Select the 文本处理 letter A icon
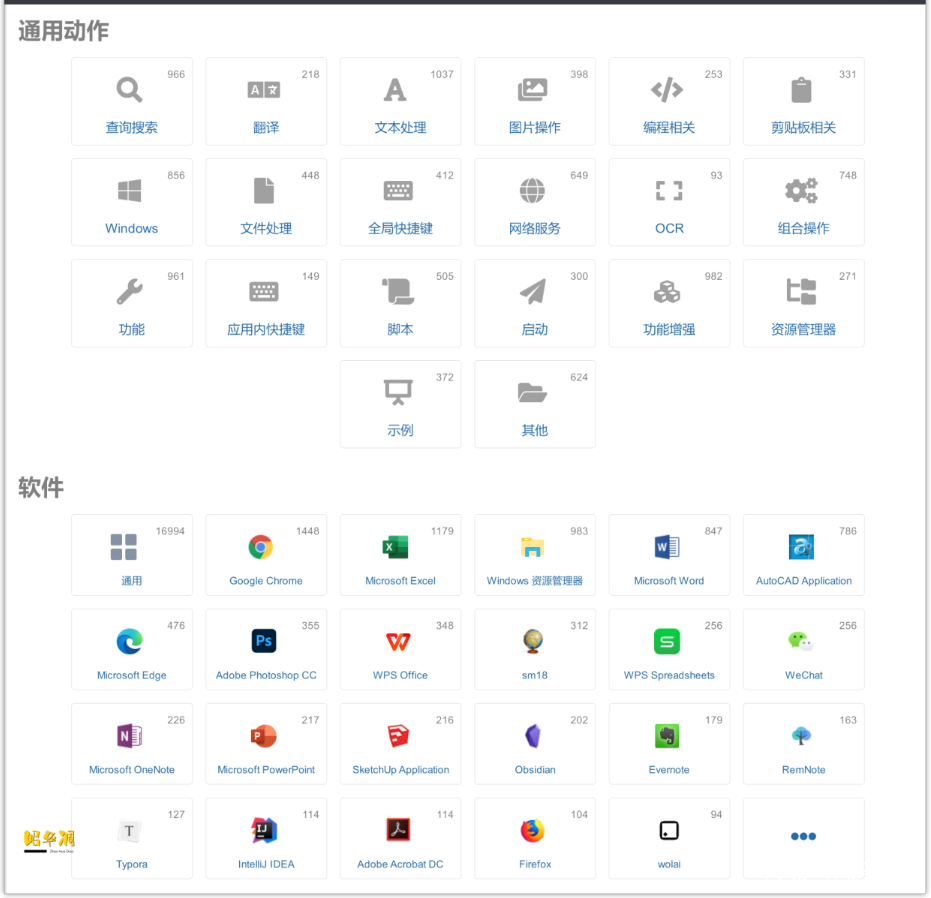Viewport: 931px width, 898px height. tap(395, 90)
